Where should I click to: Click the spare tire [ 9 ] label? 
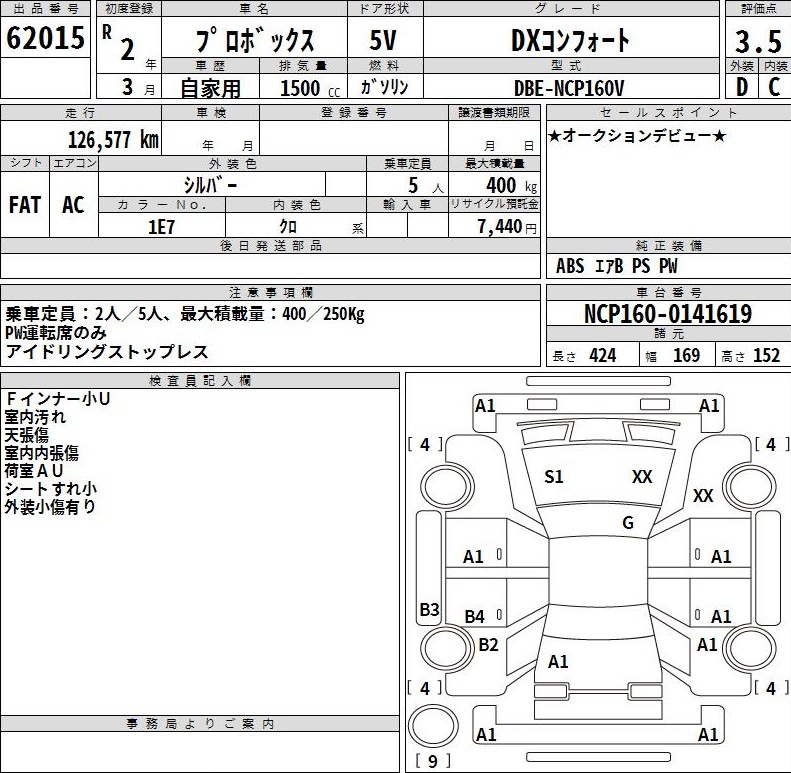pos(433,761)
